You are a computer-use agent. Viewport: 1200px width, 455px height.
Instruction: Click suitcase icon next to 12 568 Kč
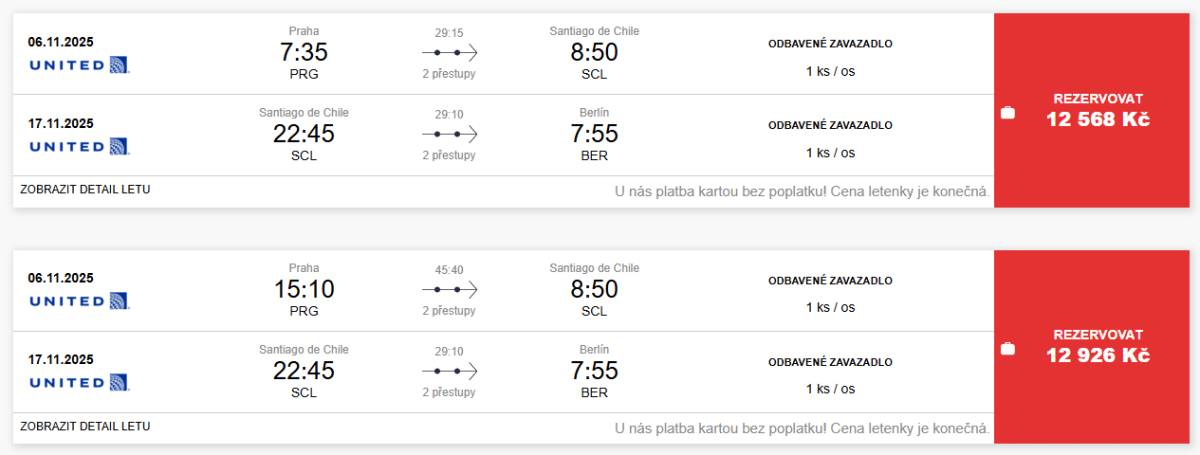(x=1008, y=113)
